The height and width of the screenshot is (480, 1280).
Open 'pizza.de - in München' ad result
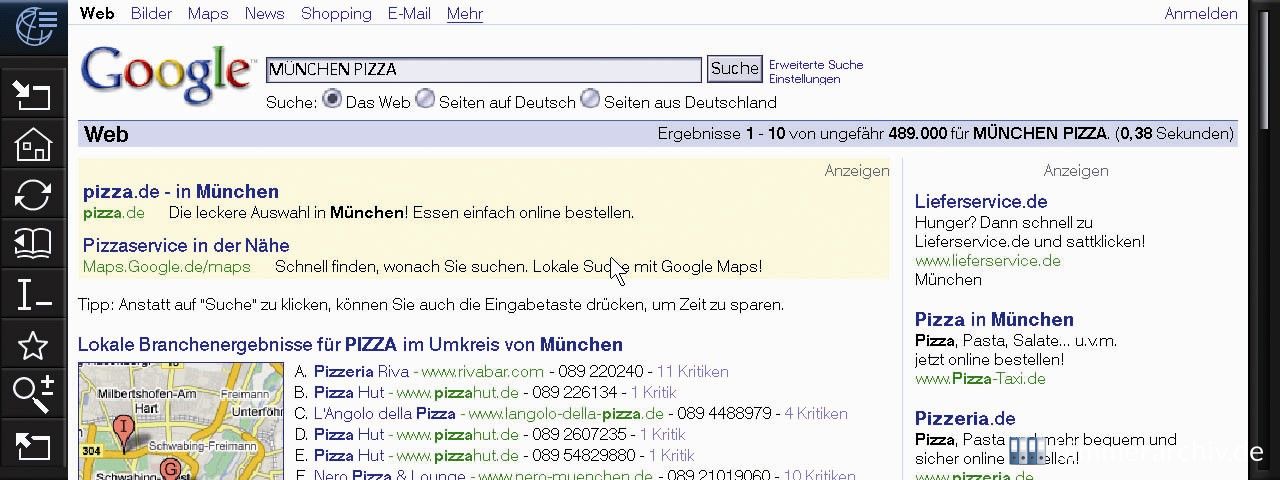point(181,191)
